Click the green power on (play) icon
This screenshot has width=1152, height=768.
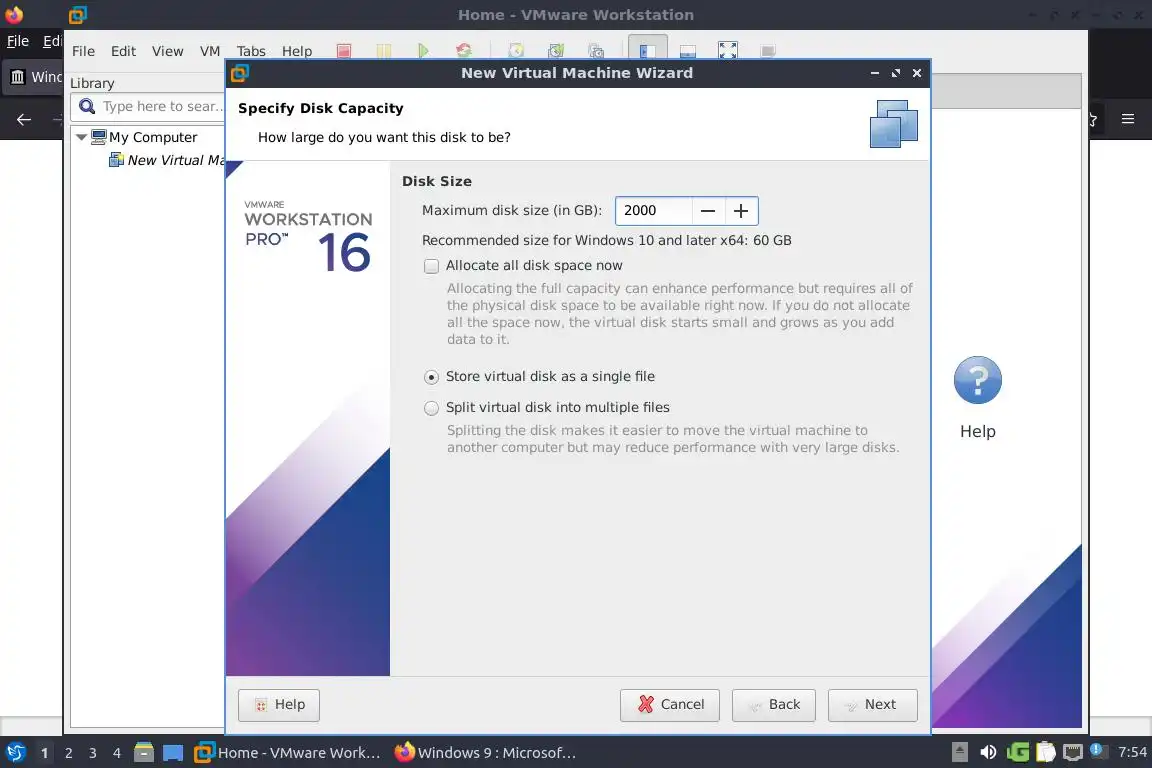point(423,51)
